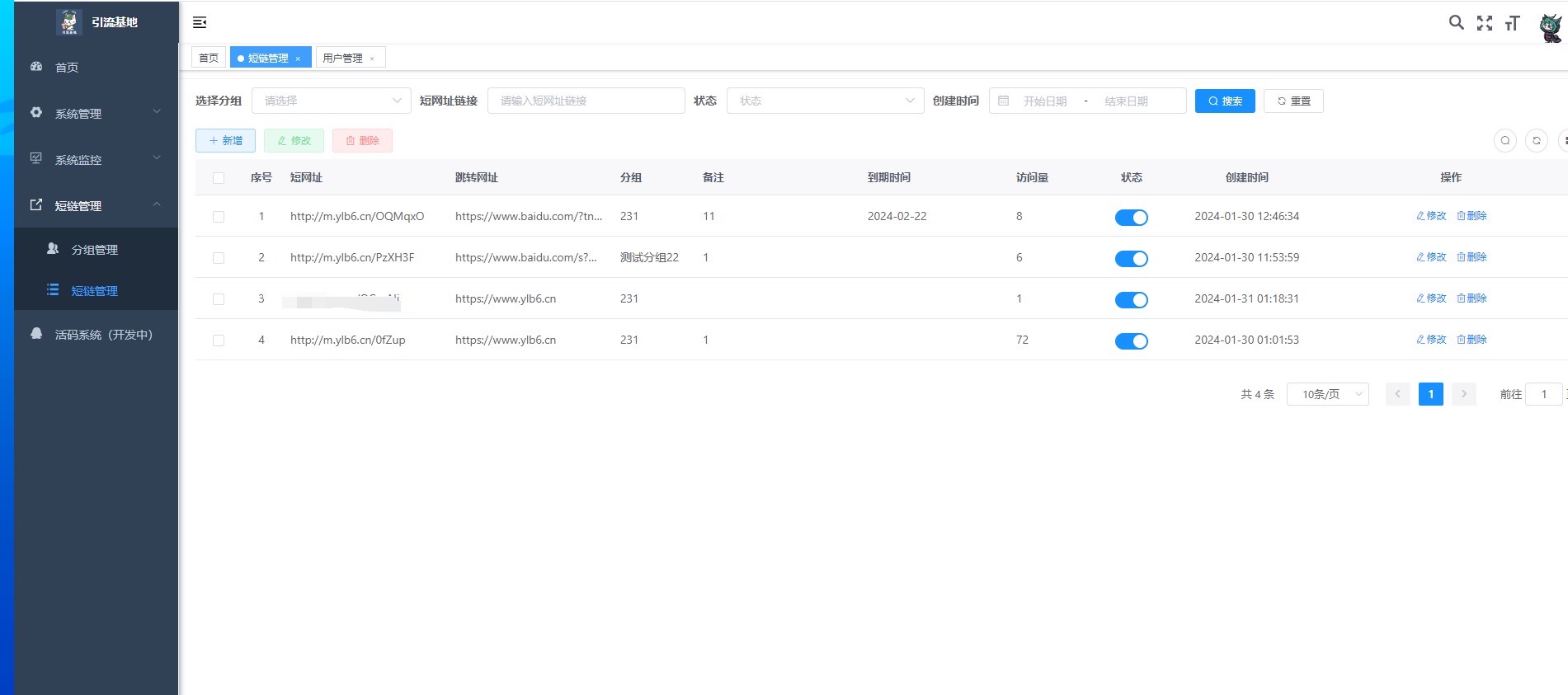This screenshot has width=1568, height=695.
Task: Check the select-all header checkbox
Action: pyautogui.click(x=219, y=178)
